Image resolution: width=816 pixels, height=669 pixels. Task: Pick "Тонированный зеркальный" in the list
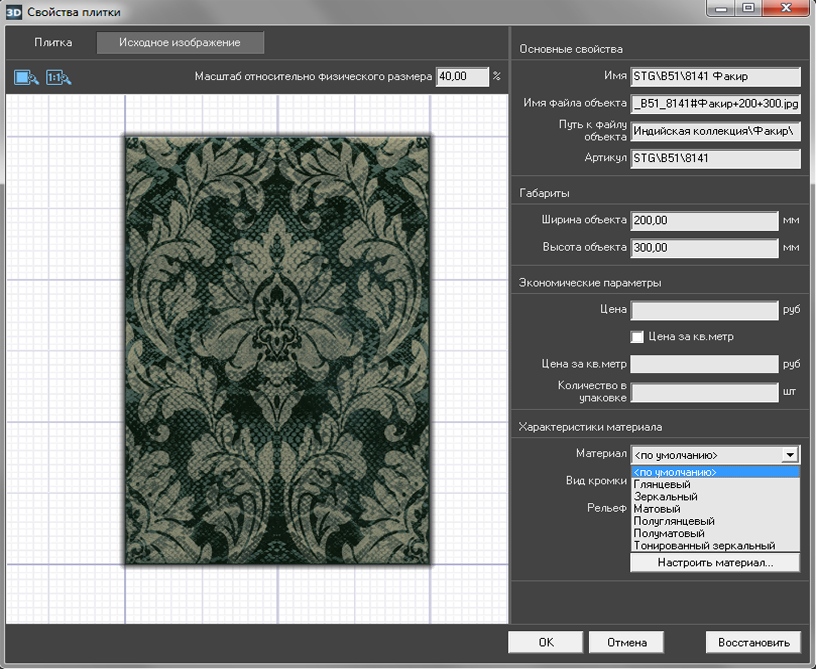(704, 546)
